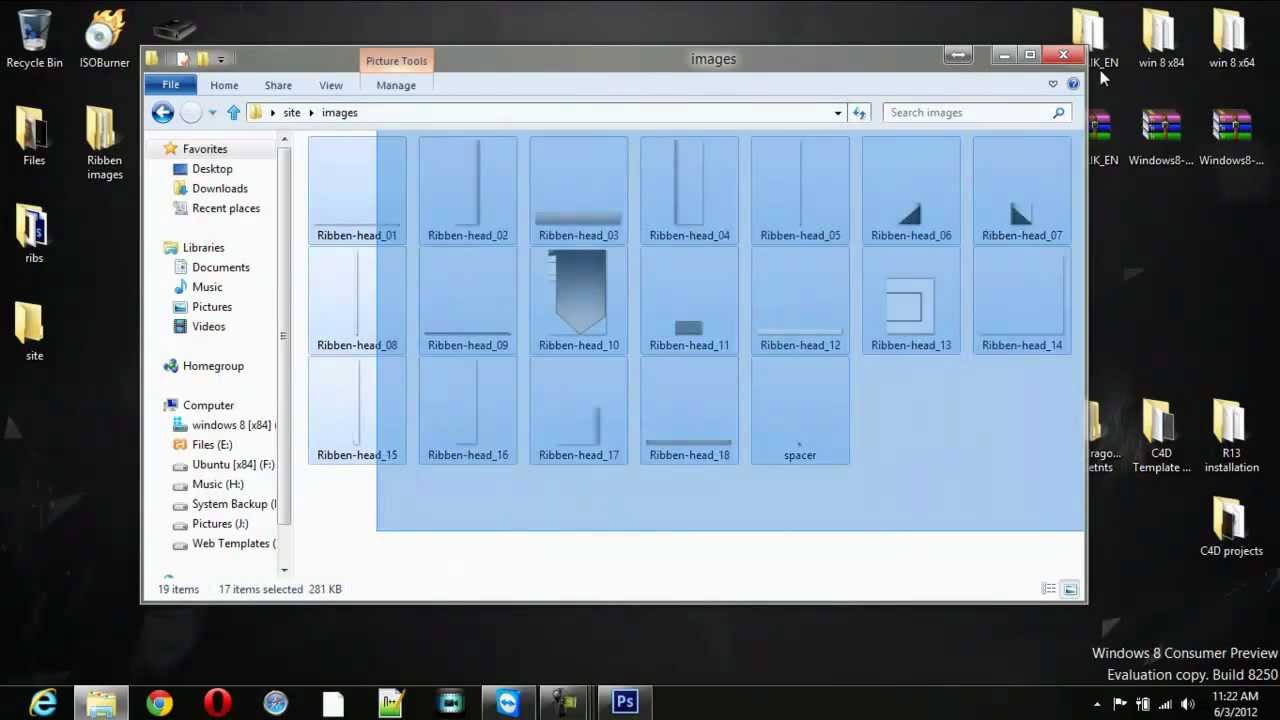Open Downloads in navigation pane
The width and height of the screenshot is (1280, 720).
[220, 188]
